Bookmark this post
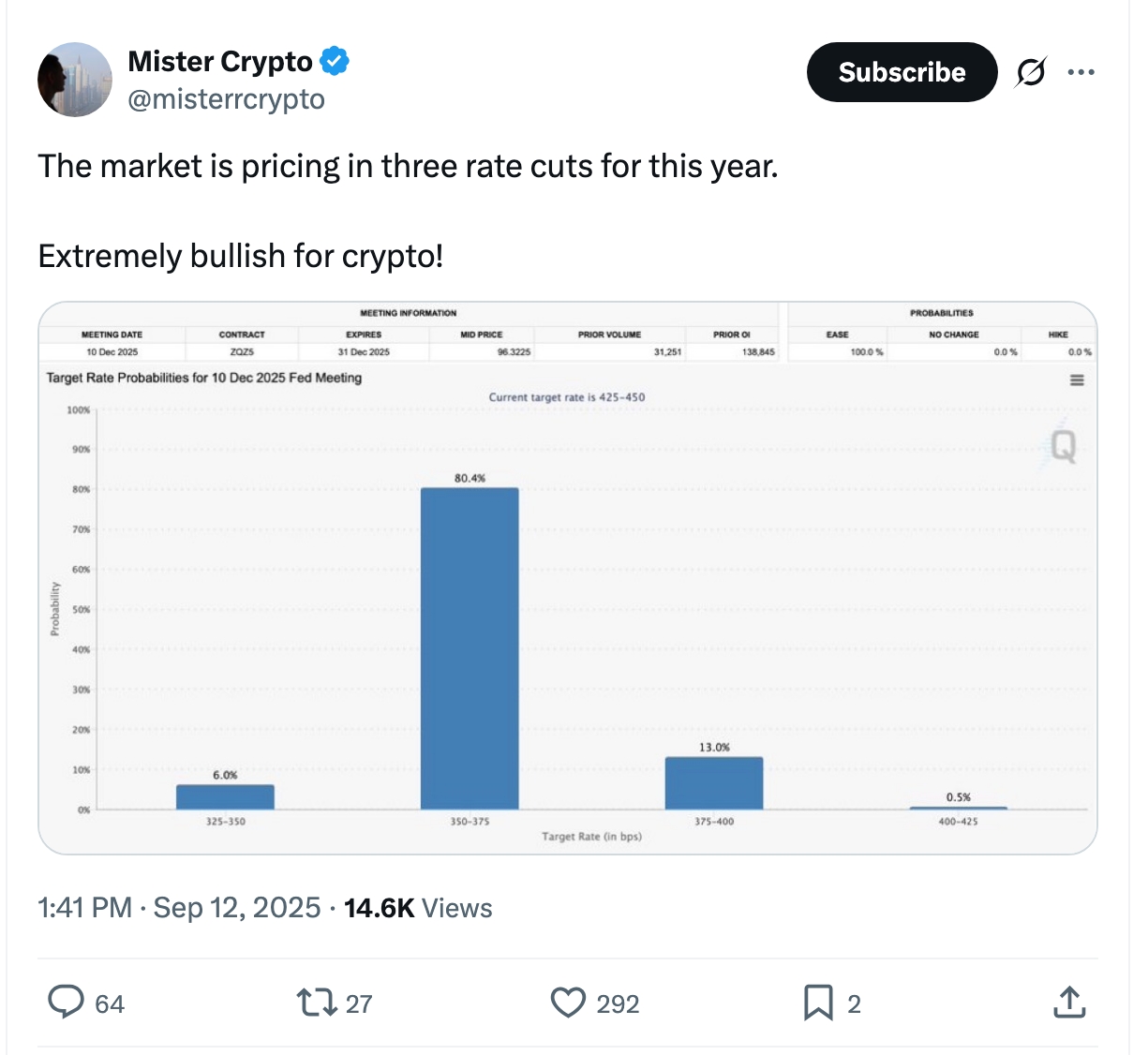The image size is (1148, 1055). [817, 1003]
